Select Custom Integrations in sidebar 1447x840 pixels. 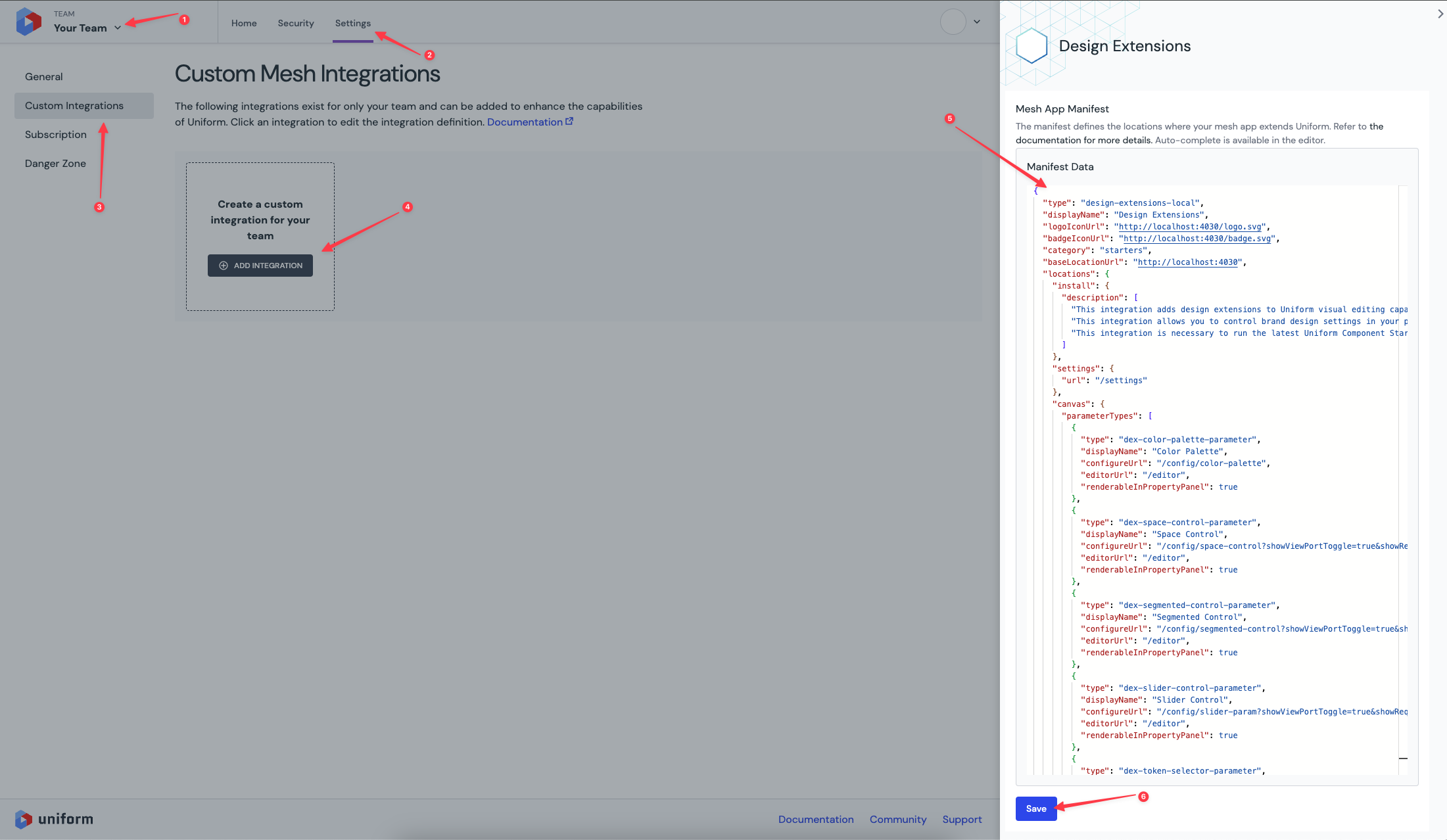coord(74,106)
